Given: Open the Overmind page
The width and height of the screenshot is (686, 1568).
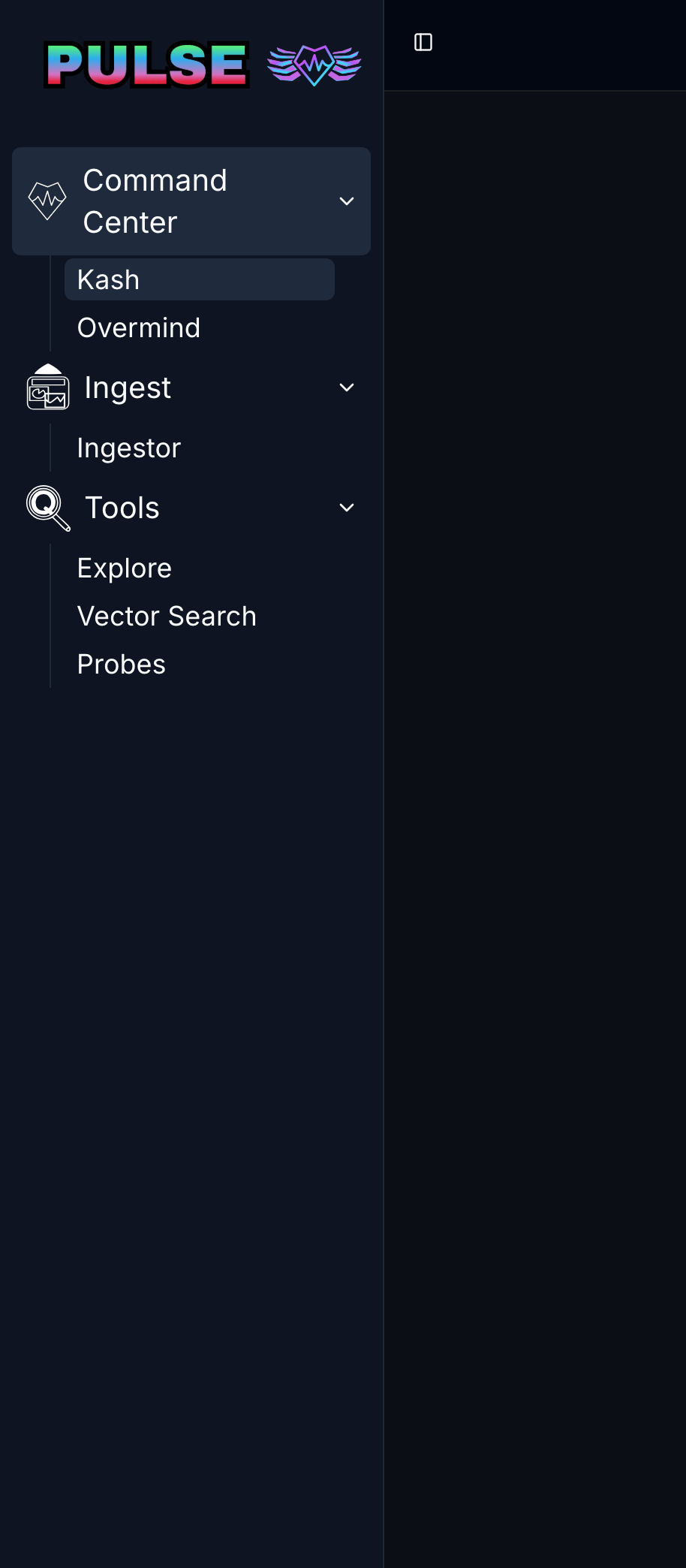Looking at the screenshot, I should (139, 328).
